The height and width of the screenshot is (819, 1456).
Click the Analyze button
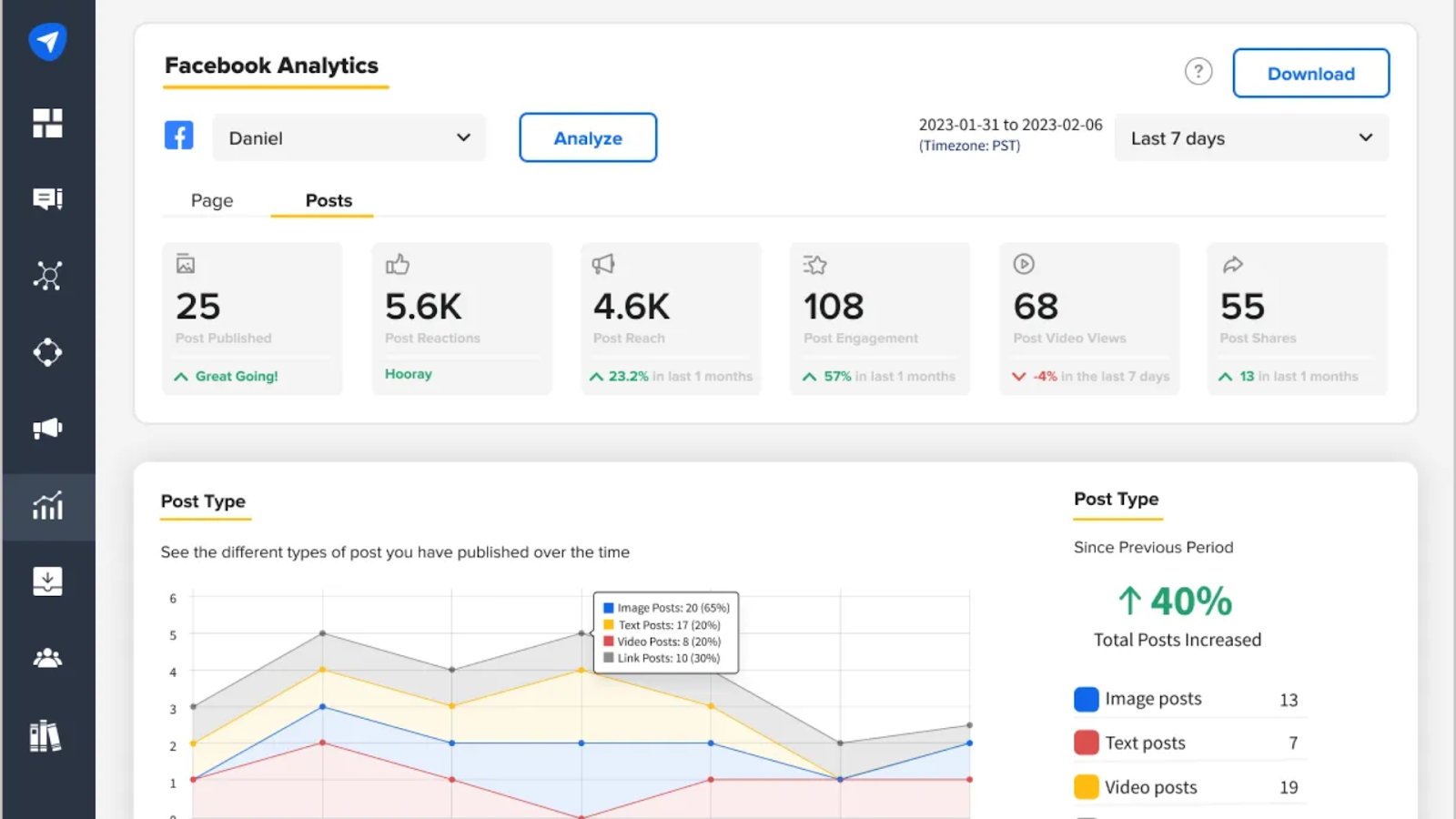(588, 137)
